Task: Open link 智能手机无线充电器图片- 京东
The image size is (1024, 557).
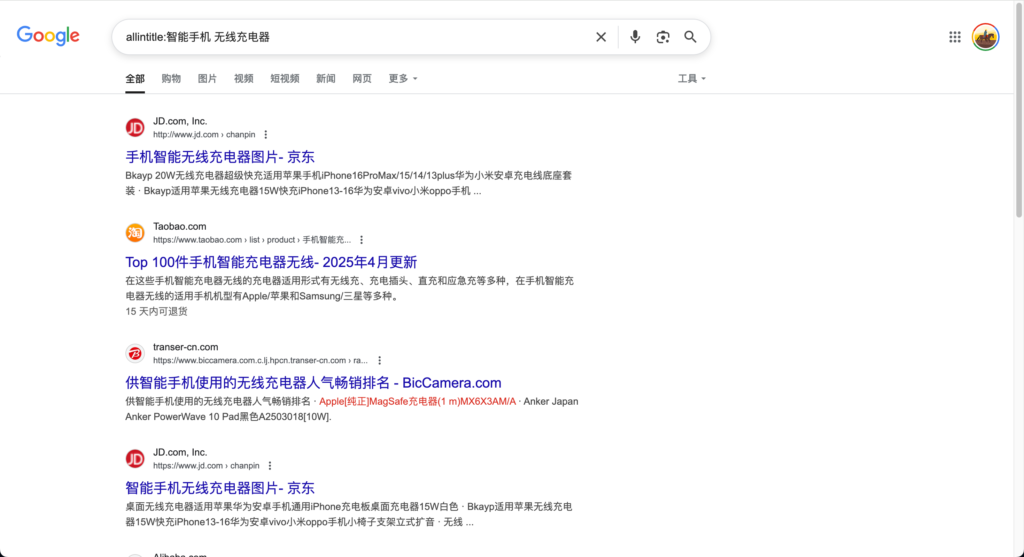Action: pyautogui.click(x=220, y=488)
